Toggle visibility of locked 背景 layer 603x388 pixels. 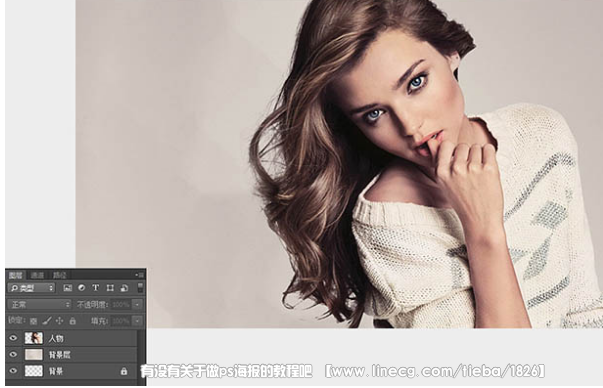click(x=13, y=371)
